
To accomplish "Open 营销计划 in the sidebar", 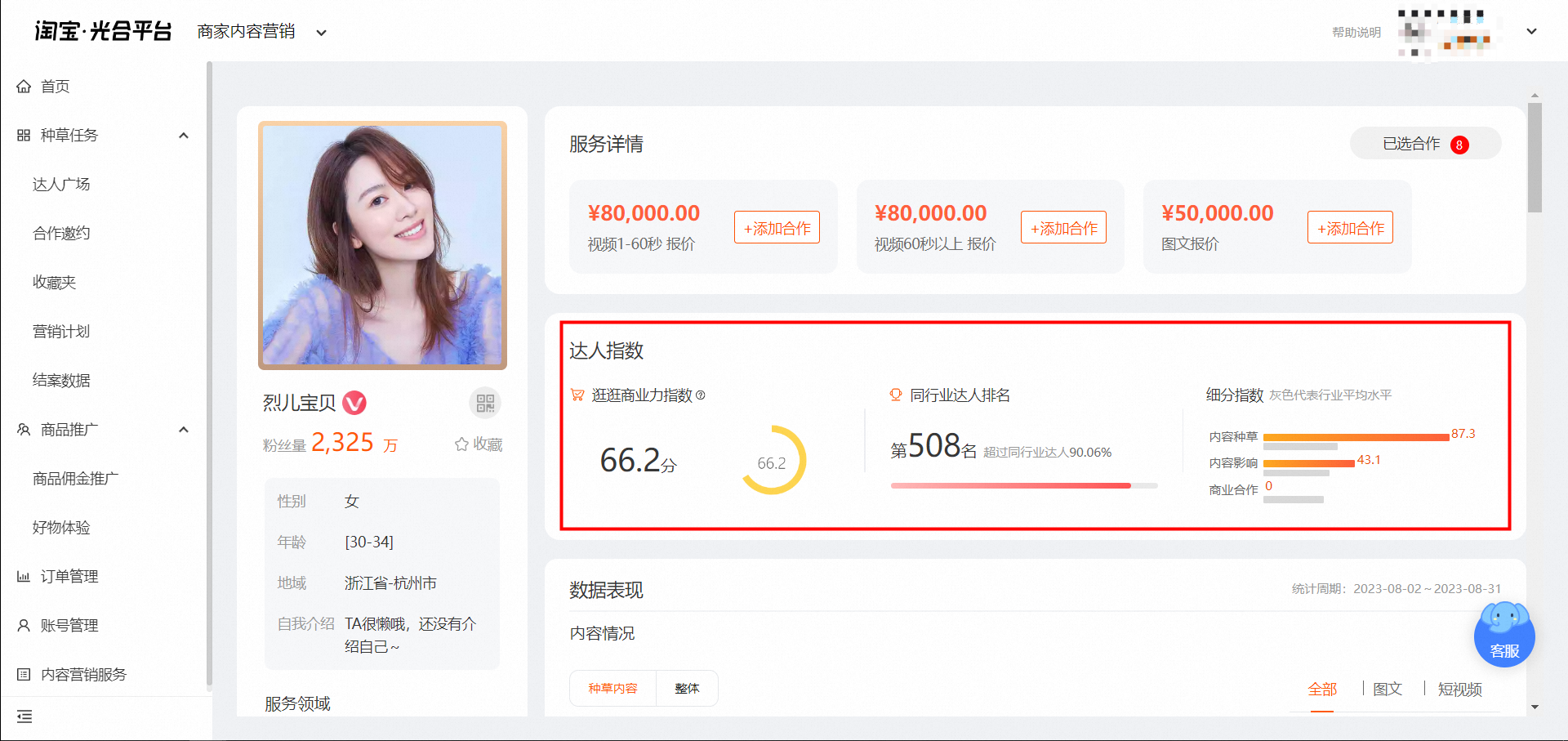I will pos(61,332).
